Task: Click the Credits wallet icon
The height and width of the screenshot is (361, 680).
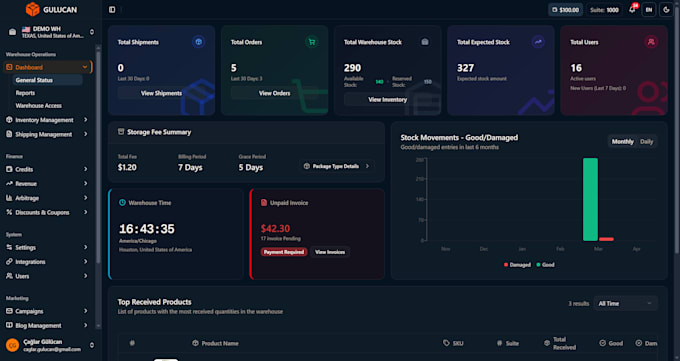Action: (9, 169)
